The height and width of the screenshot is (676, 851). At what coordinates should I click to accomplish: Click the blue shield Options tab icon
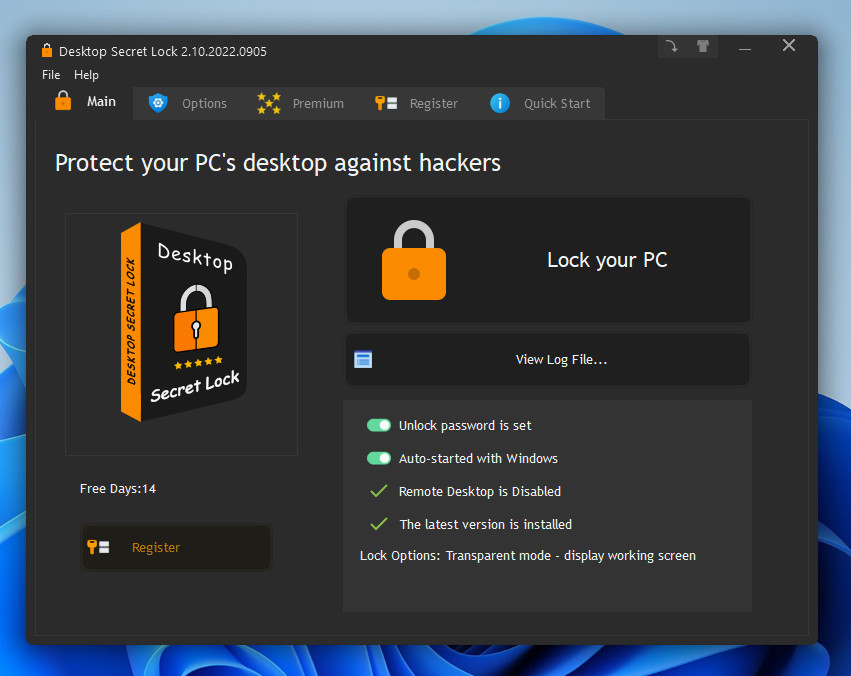point(158,103)
